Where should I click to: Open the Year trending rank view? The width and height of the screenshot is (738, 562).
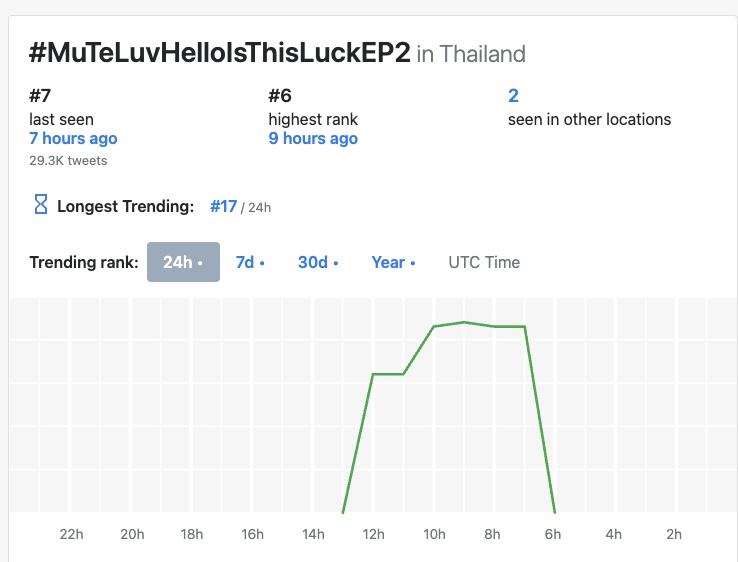[x=393, y=262]
